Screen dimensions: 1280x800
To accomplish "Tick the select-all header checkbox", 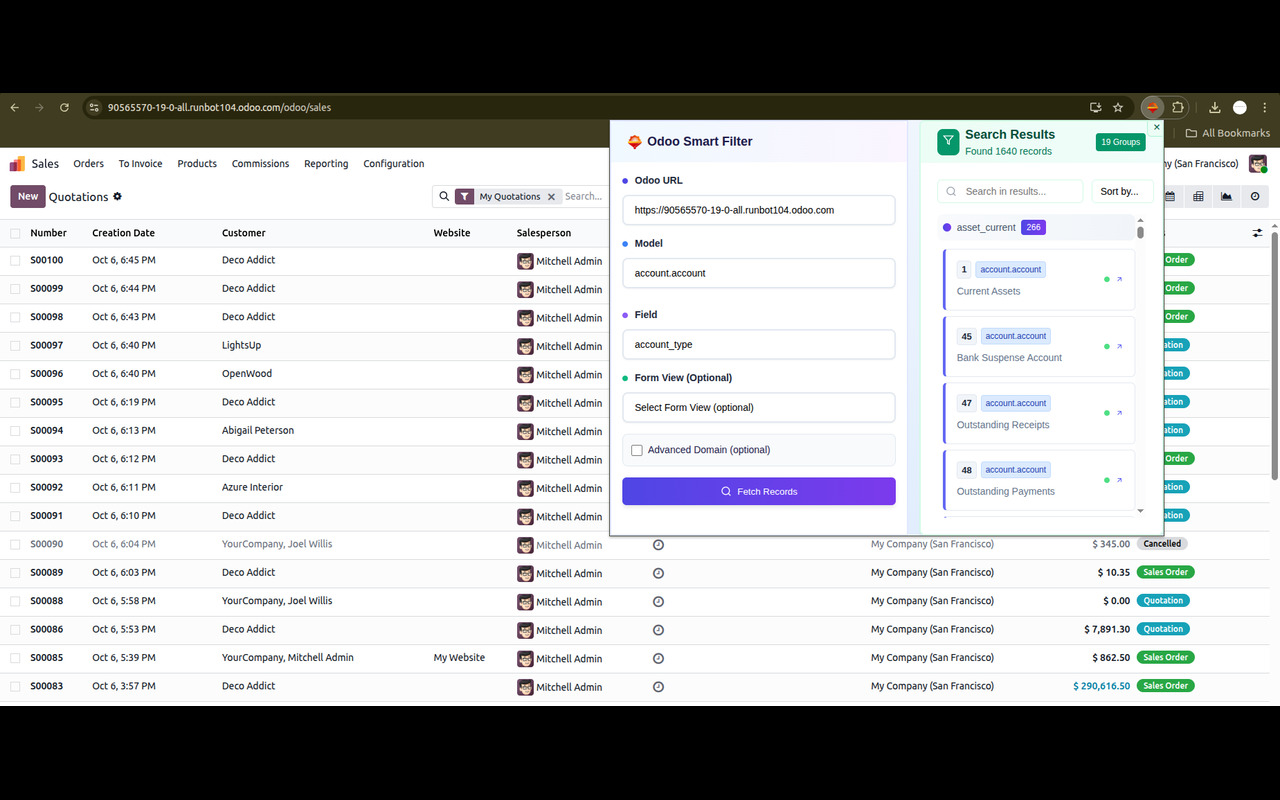I will (x=15, y=233).
